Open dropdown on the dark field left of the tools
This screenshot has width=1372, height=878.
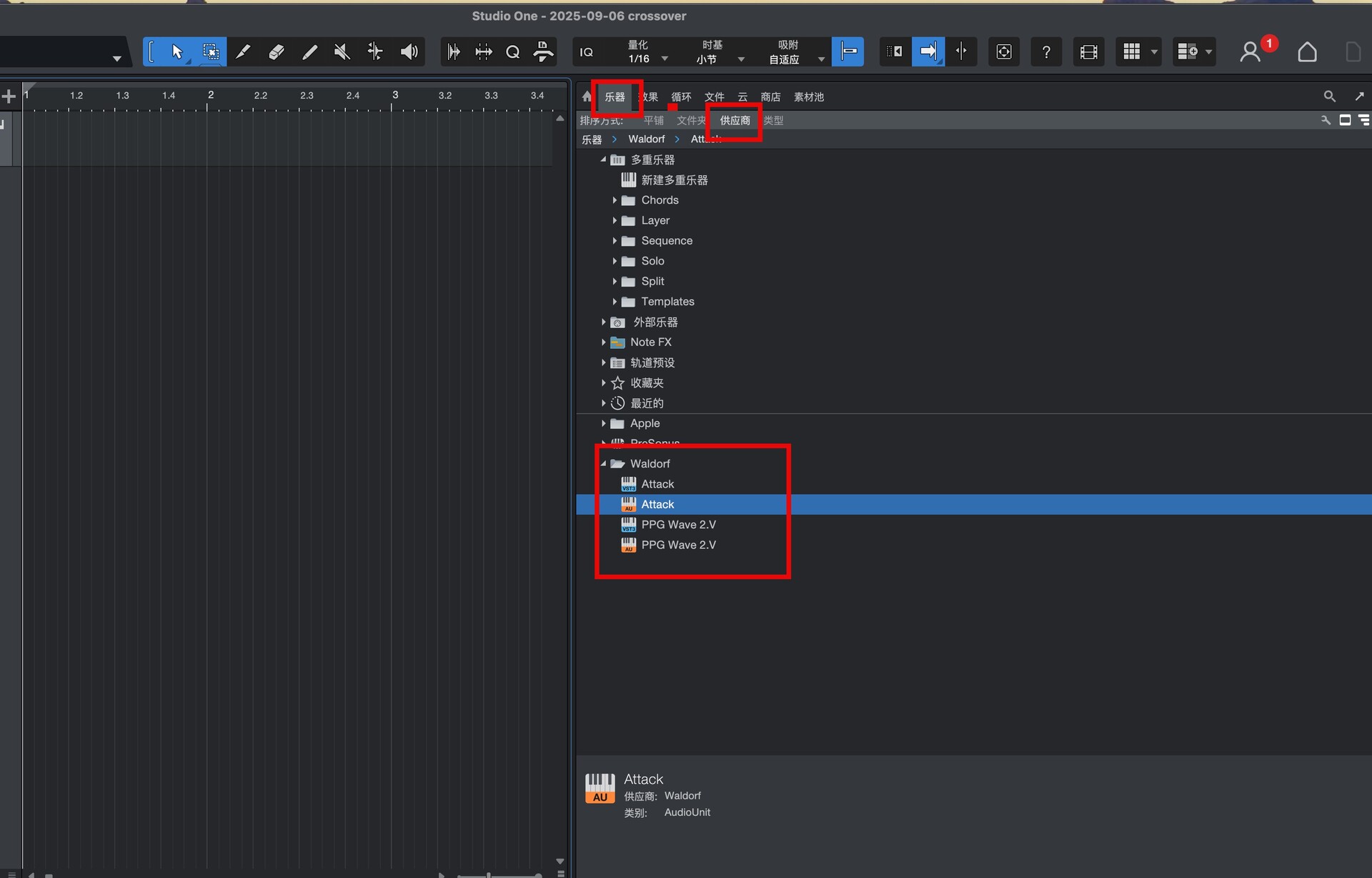pos(116,59)
